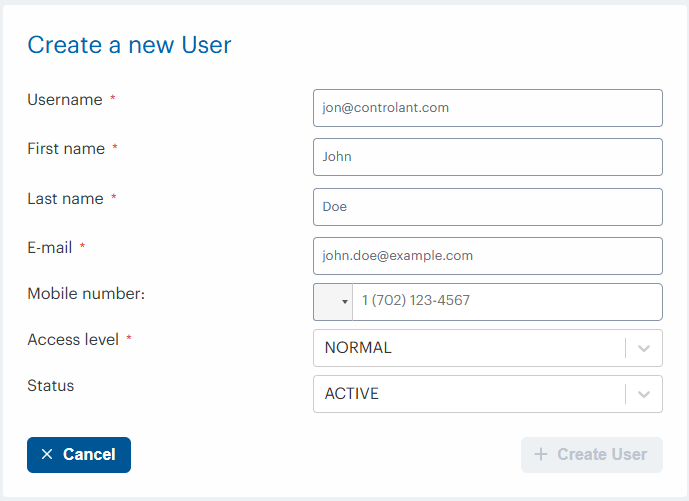The width and height of the screenshot is (689, 501).
Task: Click the 'Create a new User' heading
Action: pyautogui.click(x=129, y=45)
